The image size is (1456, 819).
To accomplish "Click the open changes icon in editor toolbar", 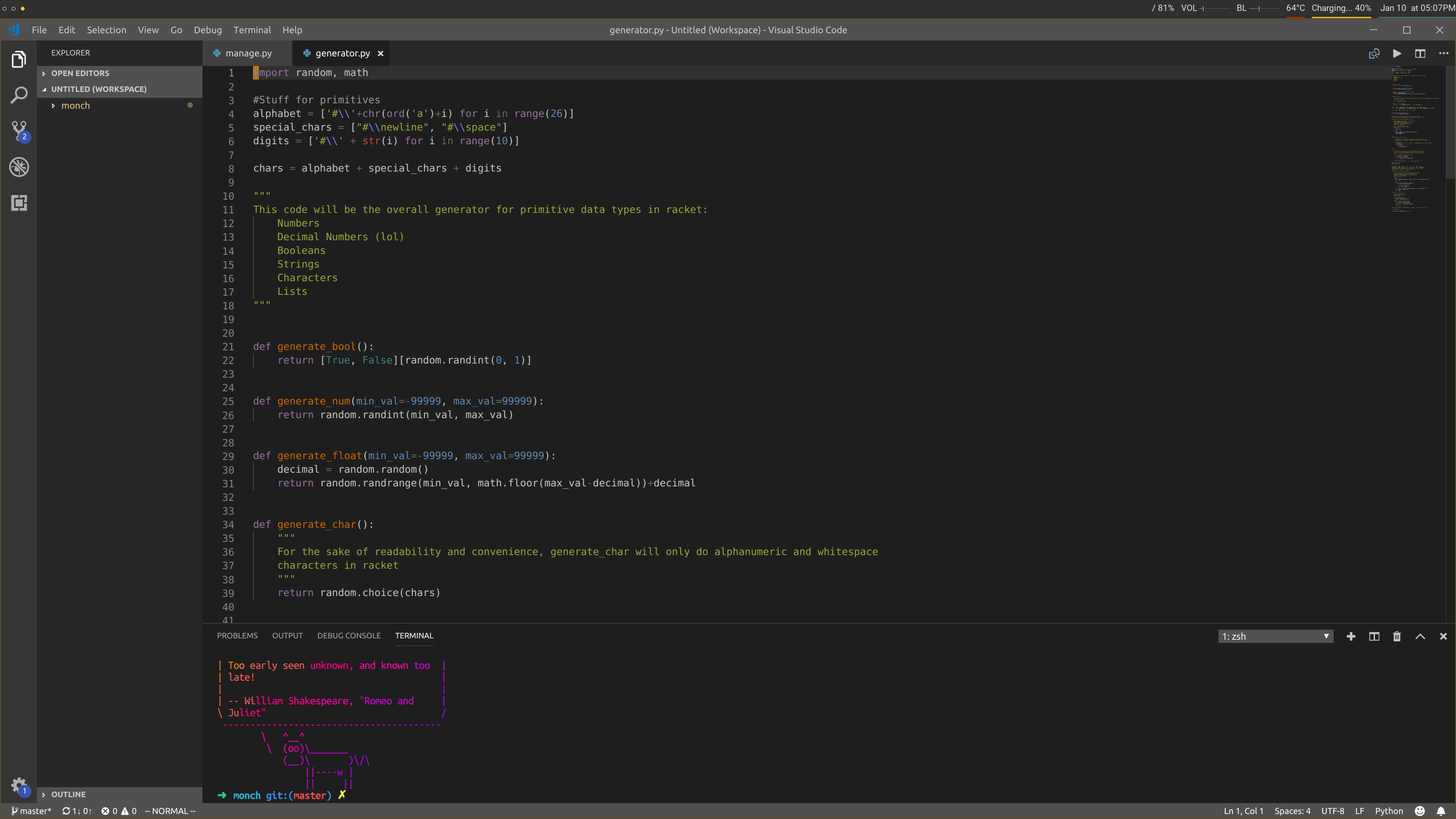I will (1374, 53).
